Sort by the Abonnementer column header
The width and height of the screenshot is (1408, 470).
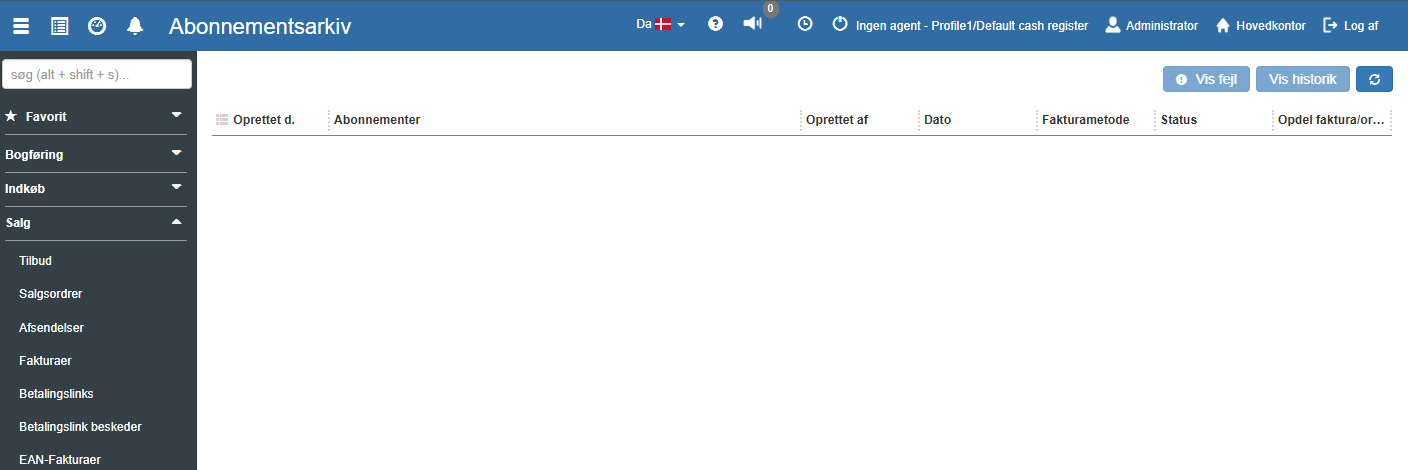coord(377,120)
